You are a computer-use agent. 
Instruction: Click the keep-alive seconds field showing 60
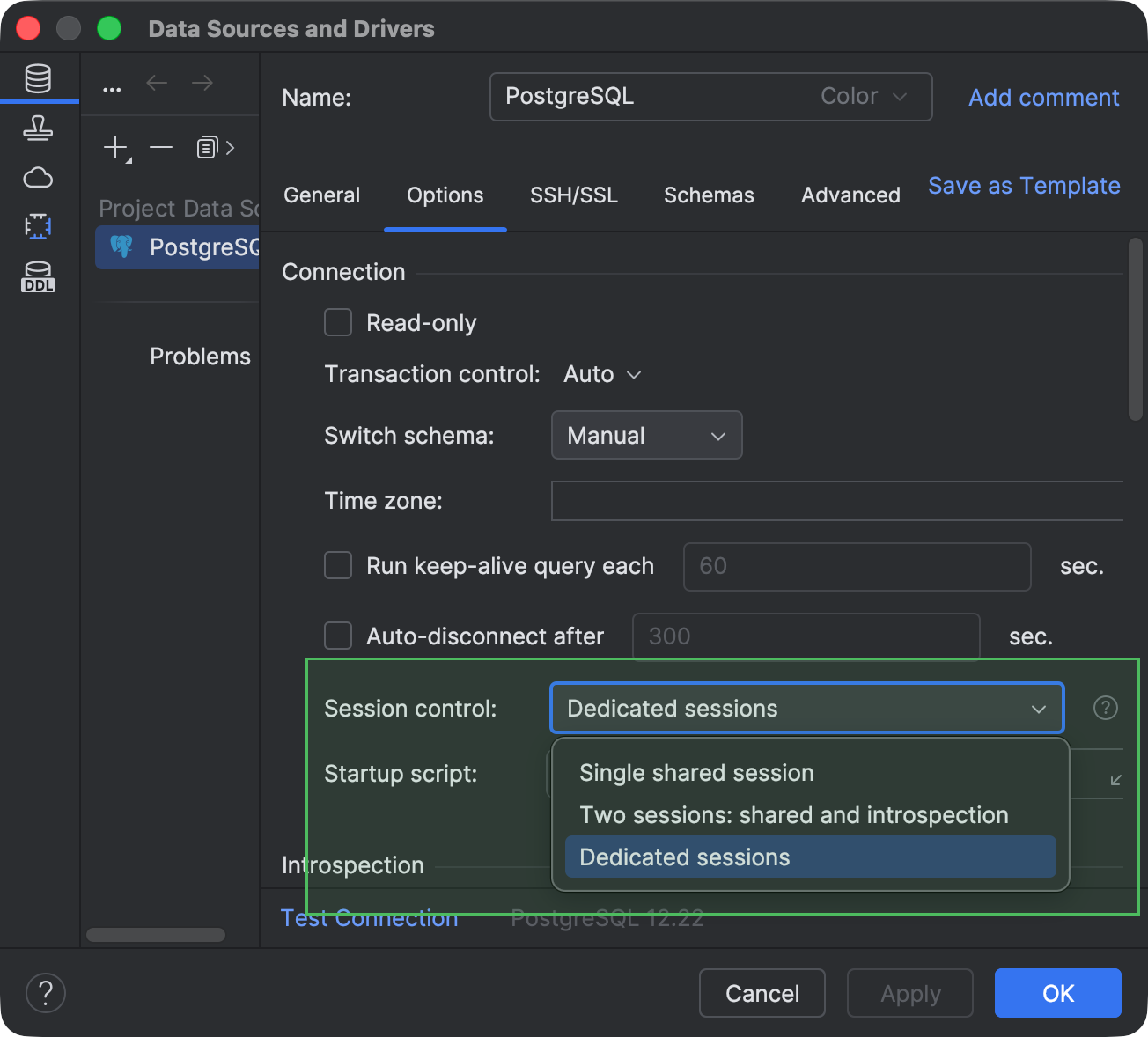coord(857,566)
